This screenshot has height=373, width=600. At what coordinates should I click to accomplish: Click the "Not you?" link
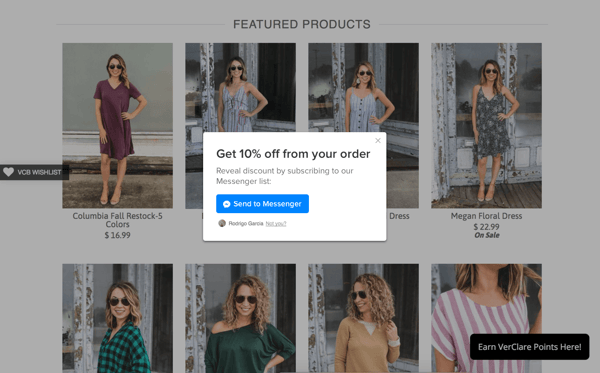pyautogui.click(x=276, y=223)
